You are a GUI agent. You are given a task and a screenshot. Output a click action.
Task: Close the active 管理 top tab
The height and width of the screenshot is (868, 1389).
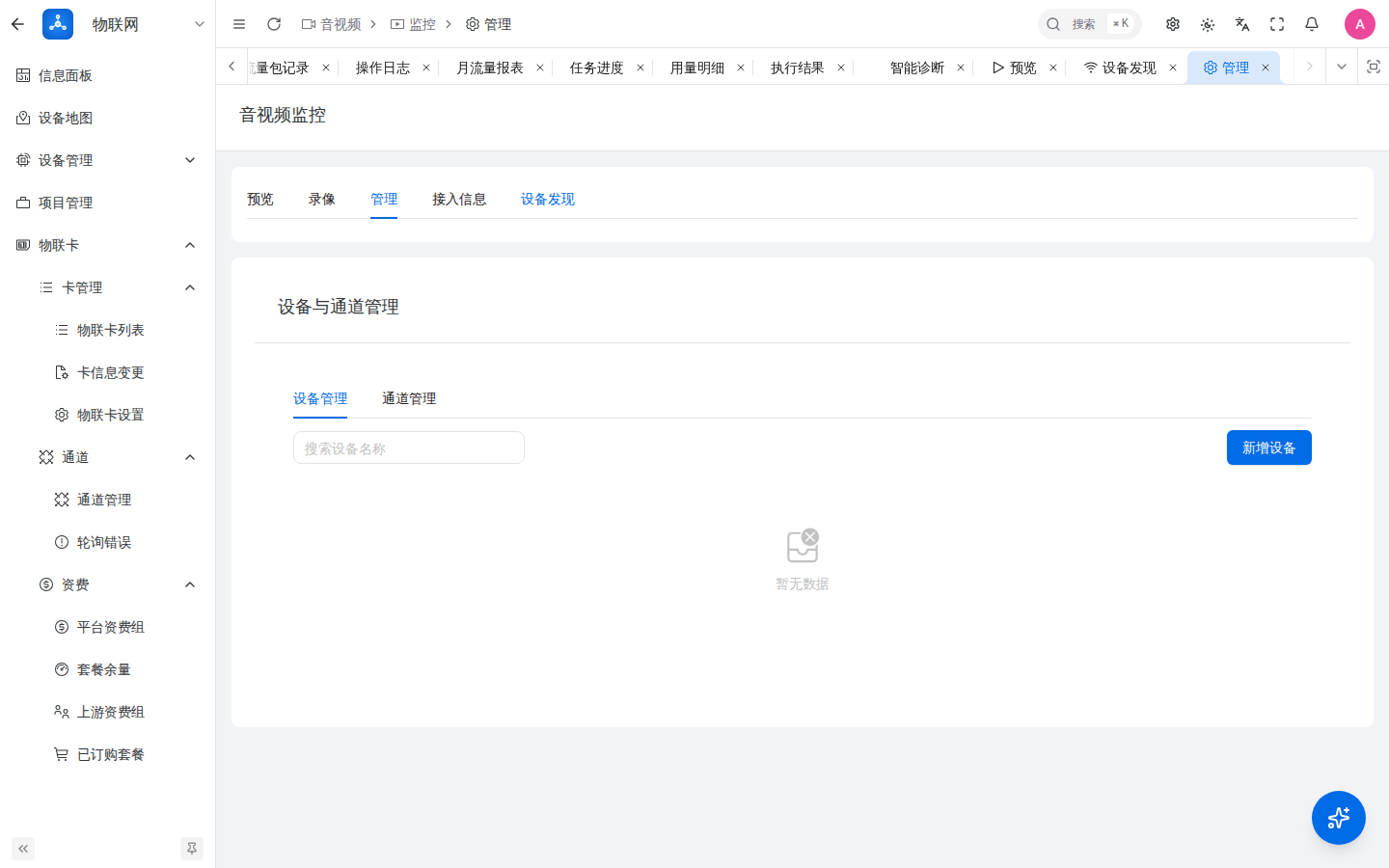(x=1266, y=68)
